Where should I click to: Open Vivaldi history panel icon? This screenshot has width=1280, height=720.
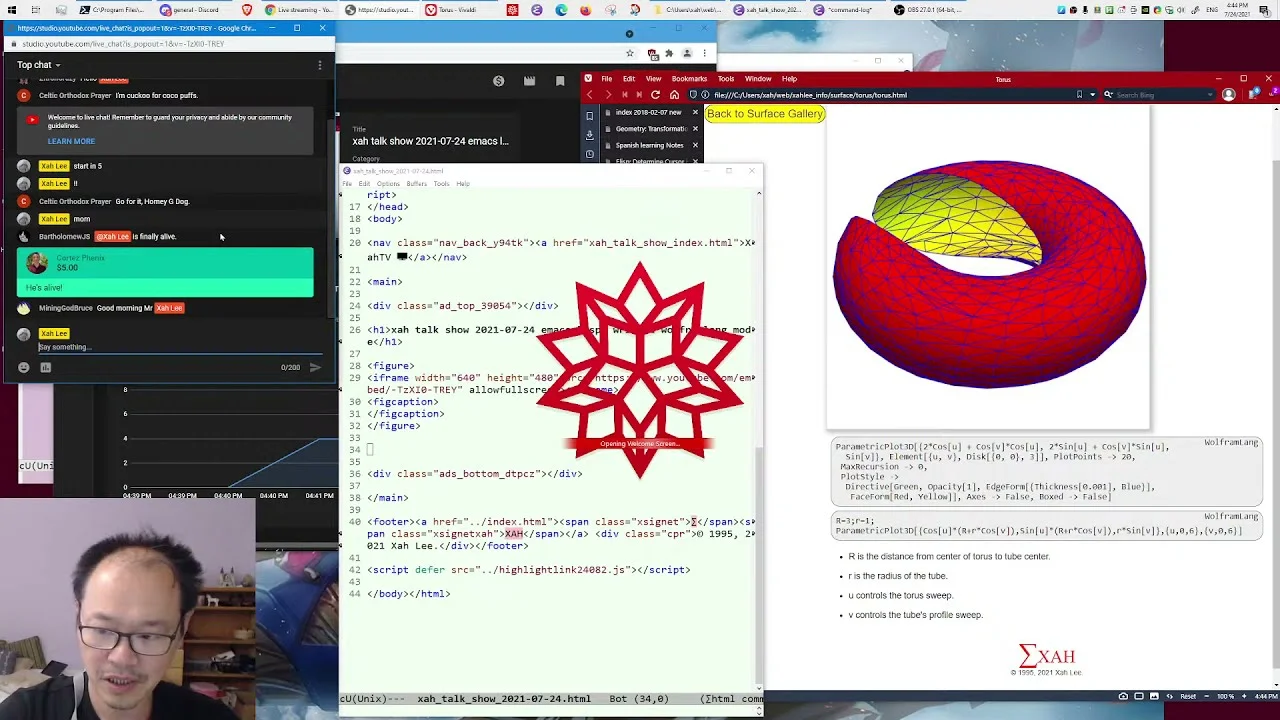590,153
